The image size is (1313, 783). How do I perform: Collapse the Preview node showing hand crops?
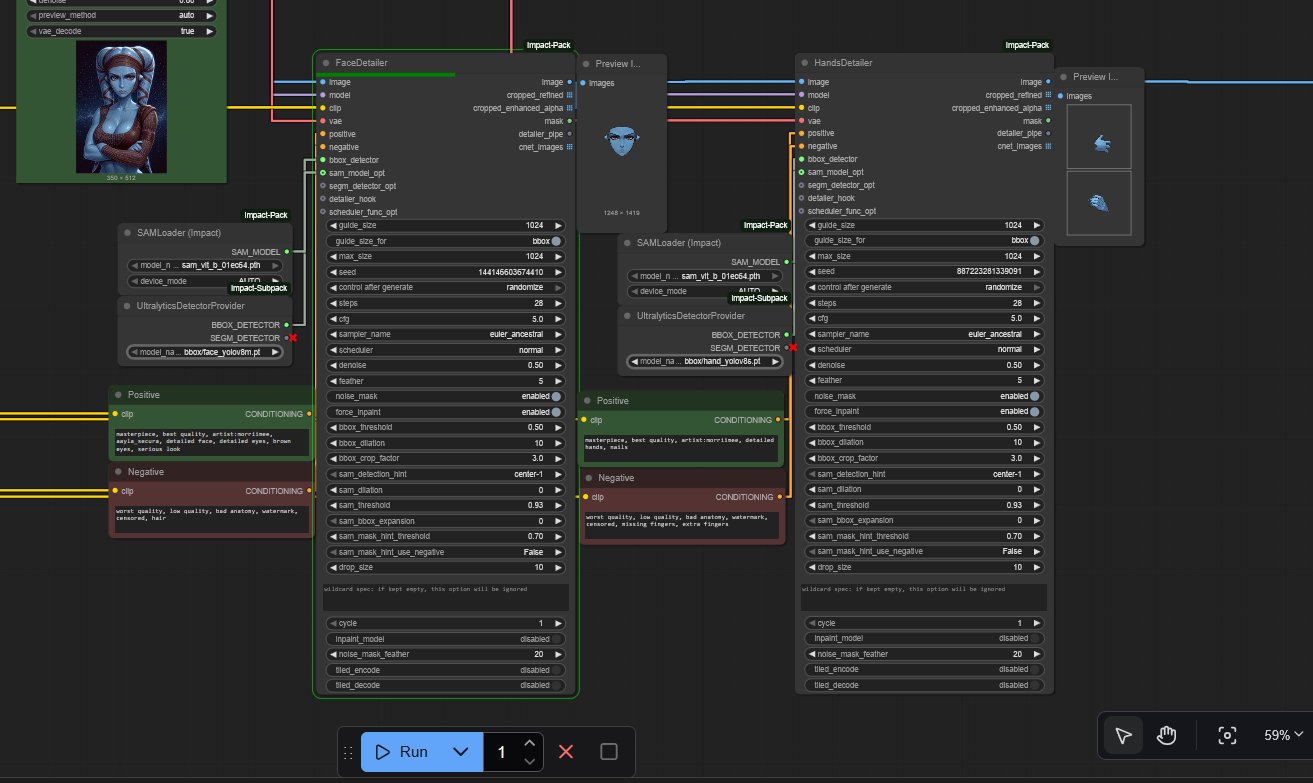click(x=1062, y=76)
